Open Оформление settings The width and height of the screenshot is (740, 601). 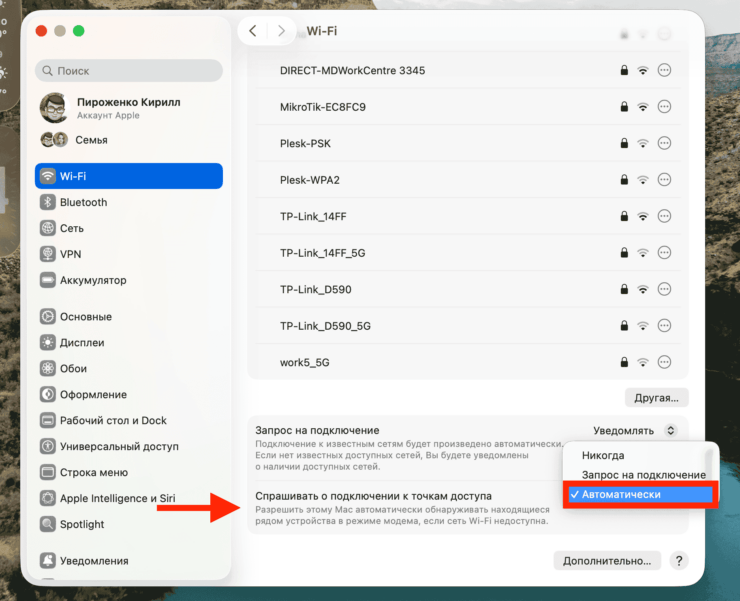(x=128, y=394)
